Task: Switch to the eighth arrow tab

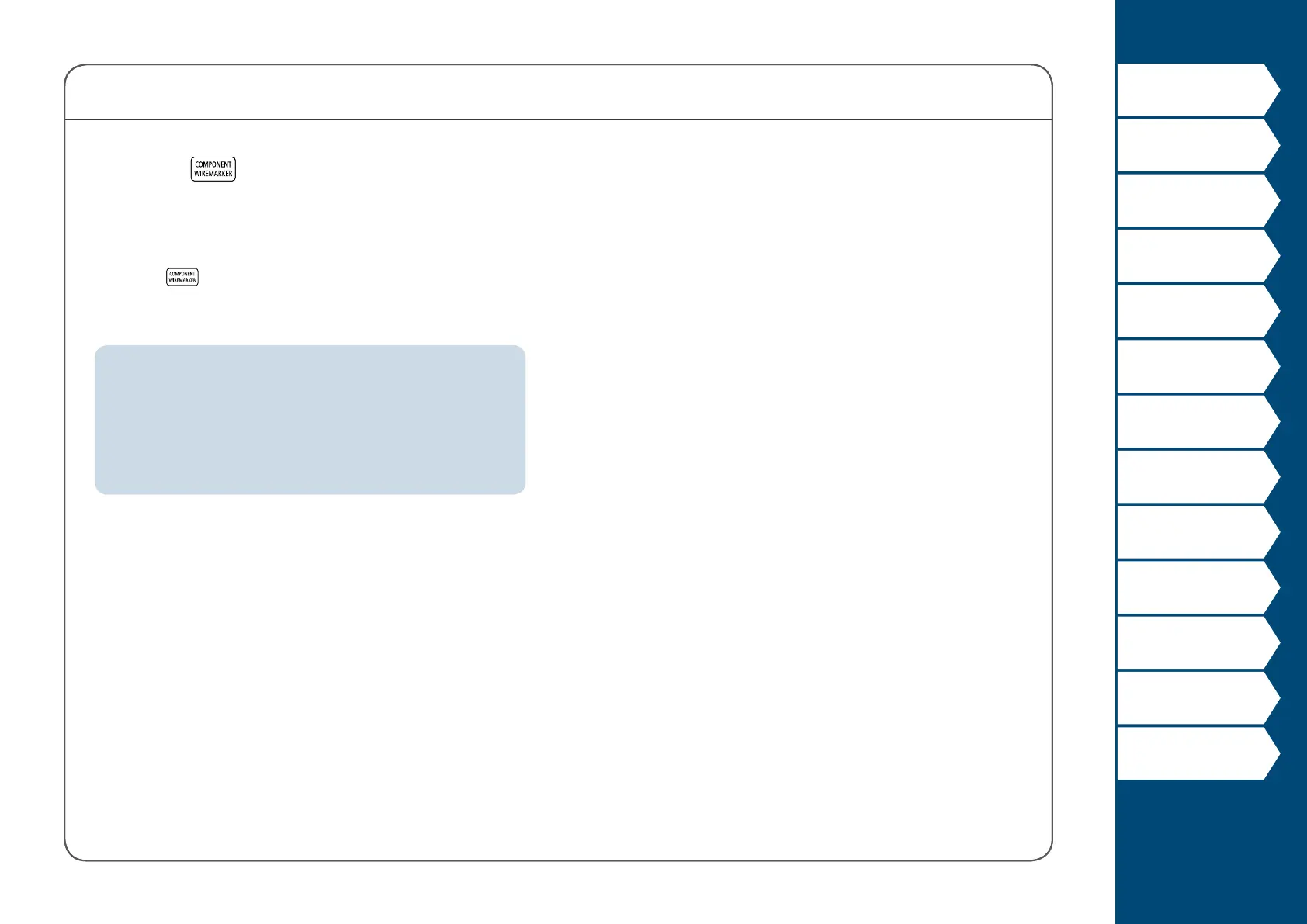Action: click(x=1198, y=476)
